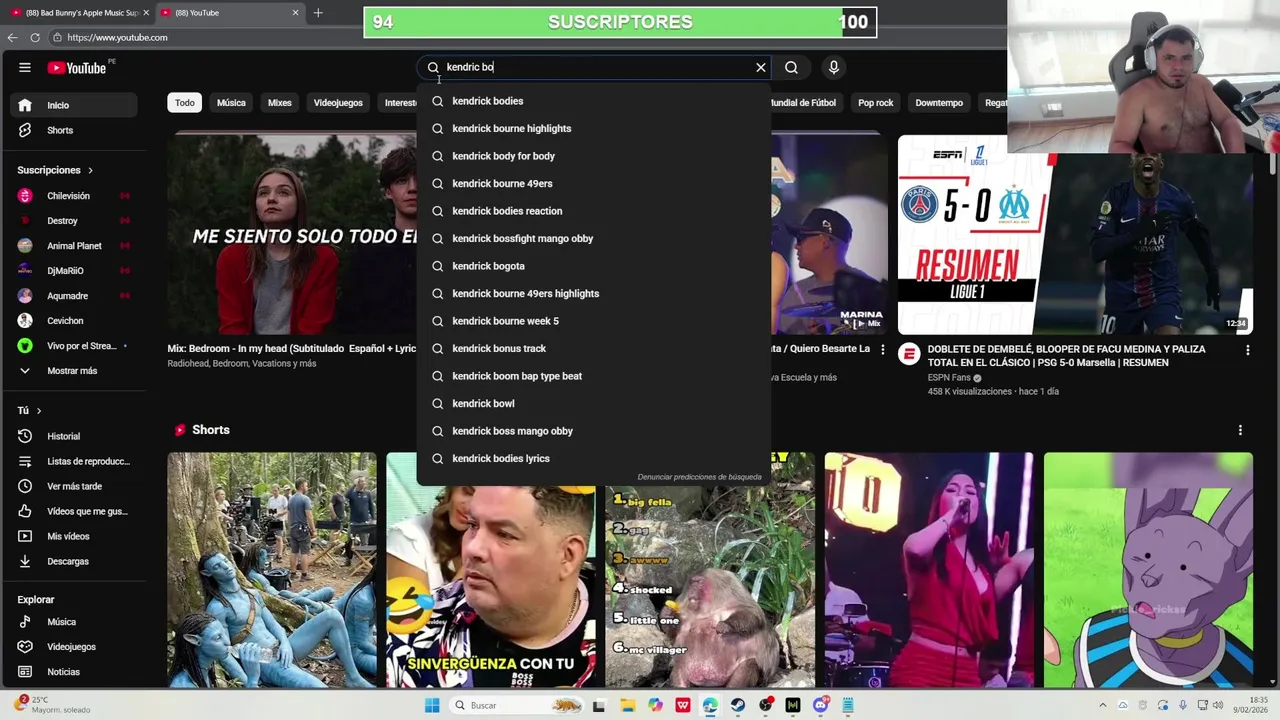Image resolution: width=1280 pixels, height=720 pixels.
Task: Choose suggestion kendrick body for body
Action: click(x=594, y=156)
